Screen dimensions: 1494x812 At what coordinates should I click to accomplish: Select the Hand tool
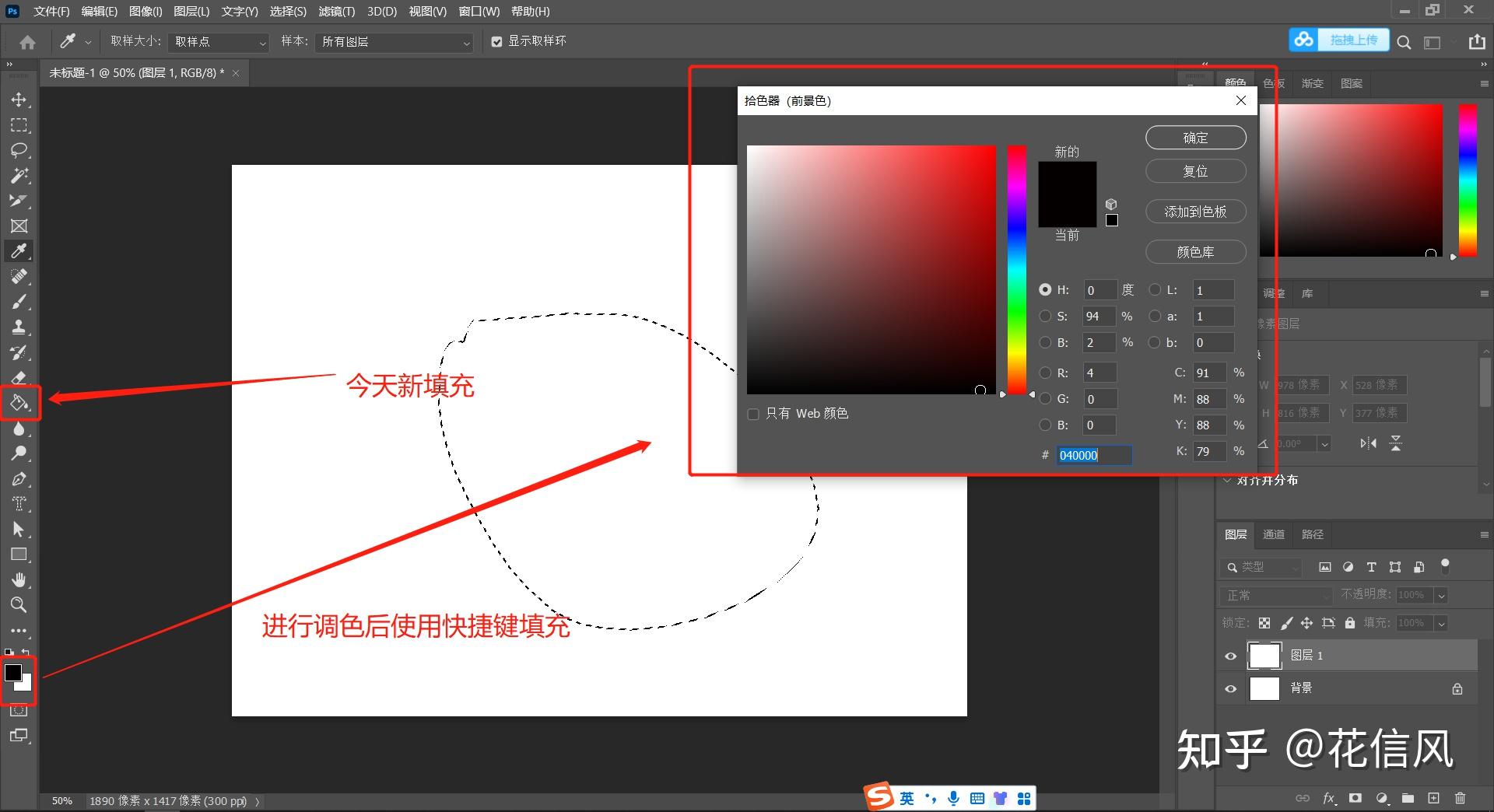click(x=19, y=580)
